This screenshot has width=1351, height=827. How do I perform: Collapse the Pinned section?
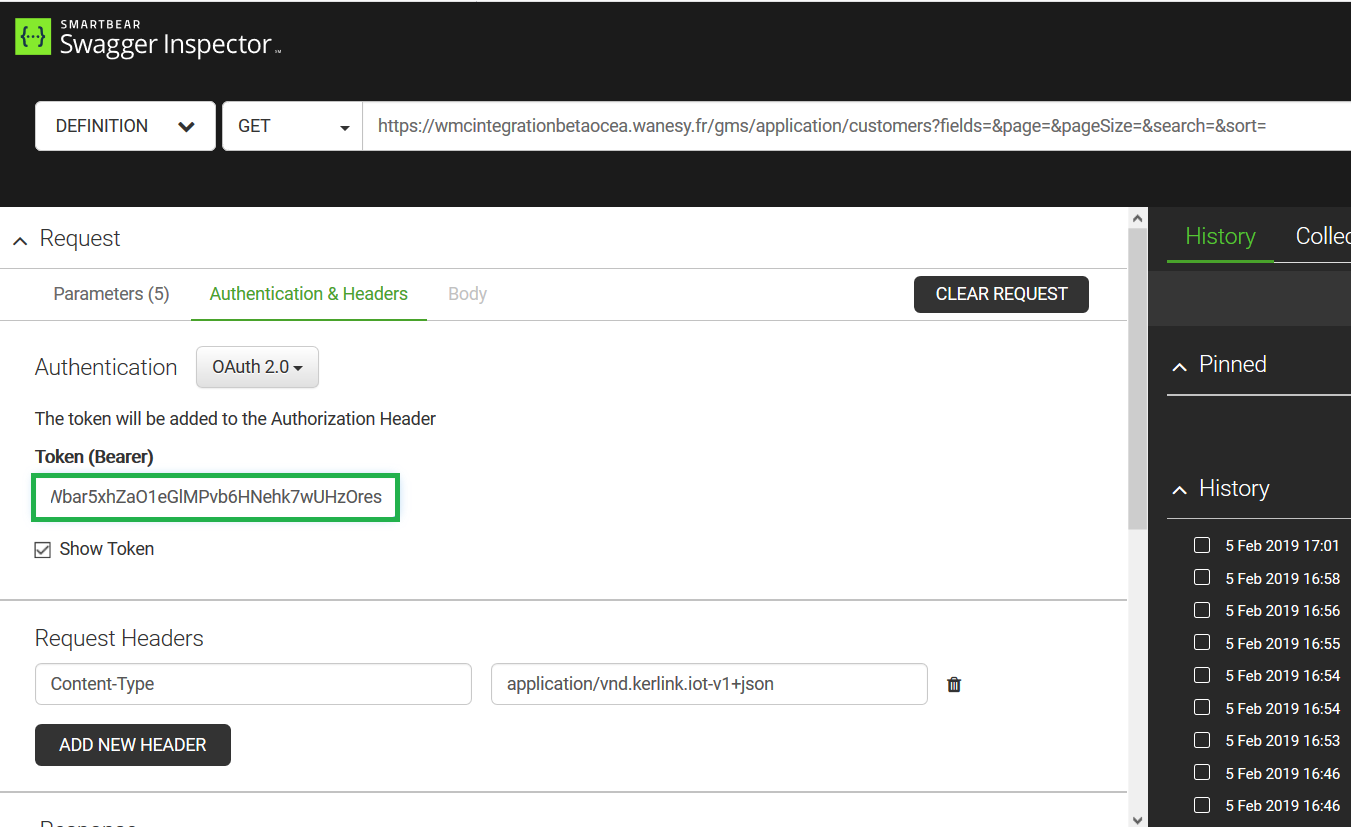(x=1180, y=366)
